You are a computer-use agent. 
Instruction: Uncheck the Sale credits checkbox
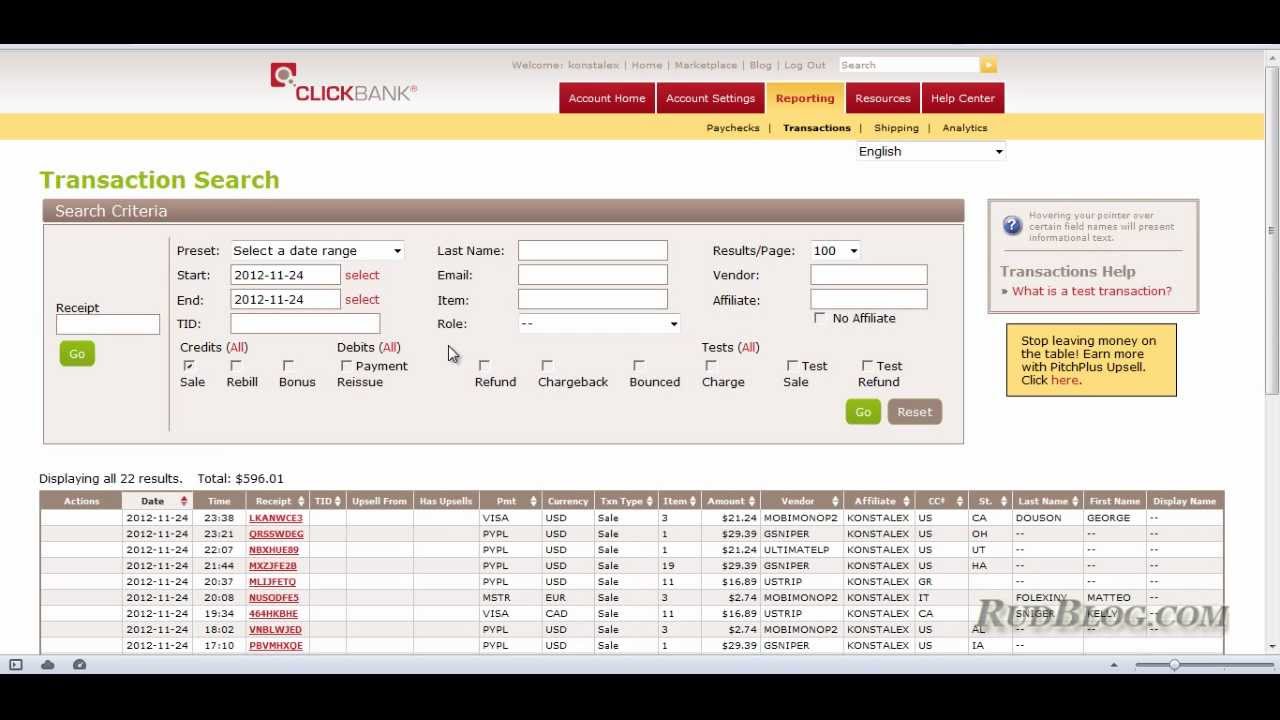pyautogui.click(x=189, y=366)
